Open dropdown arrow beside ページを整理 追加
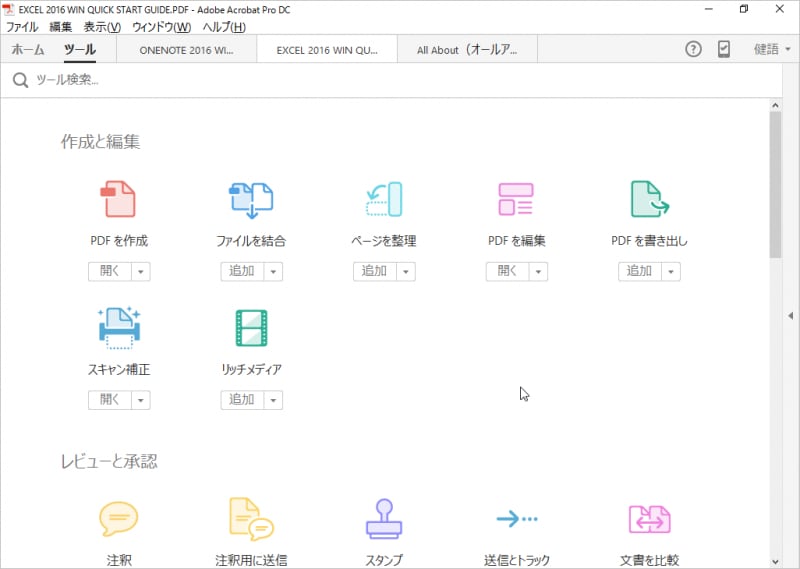Viewport: 800px width, 569px height. click(406, 271)
